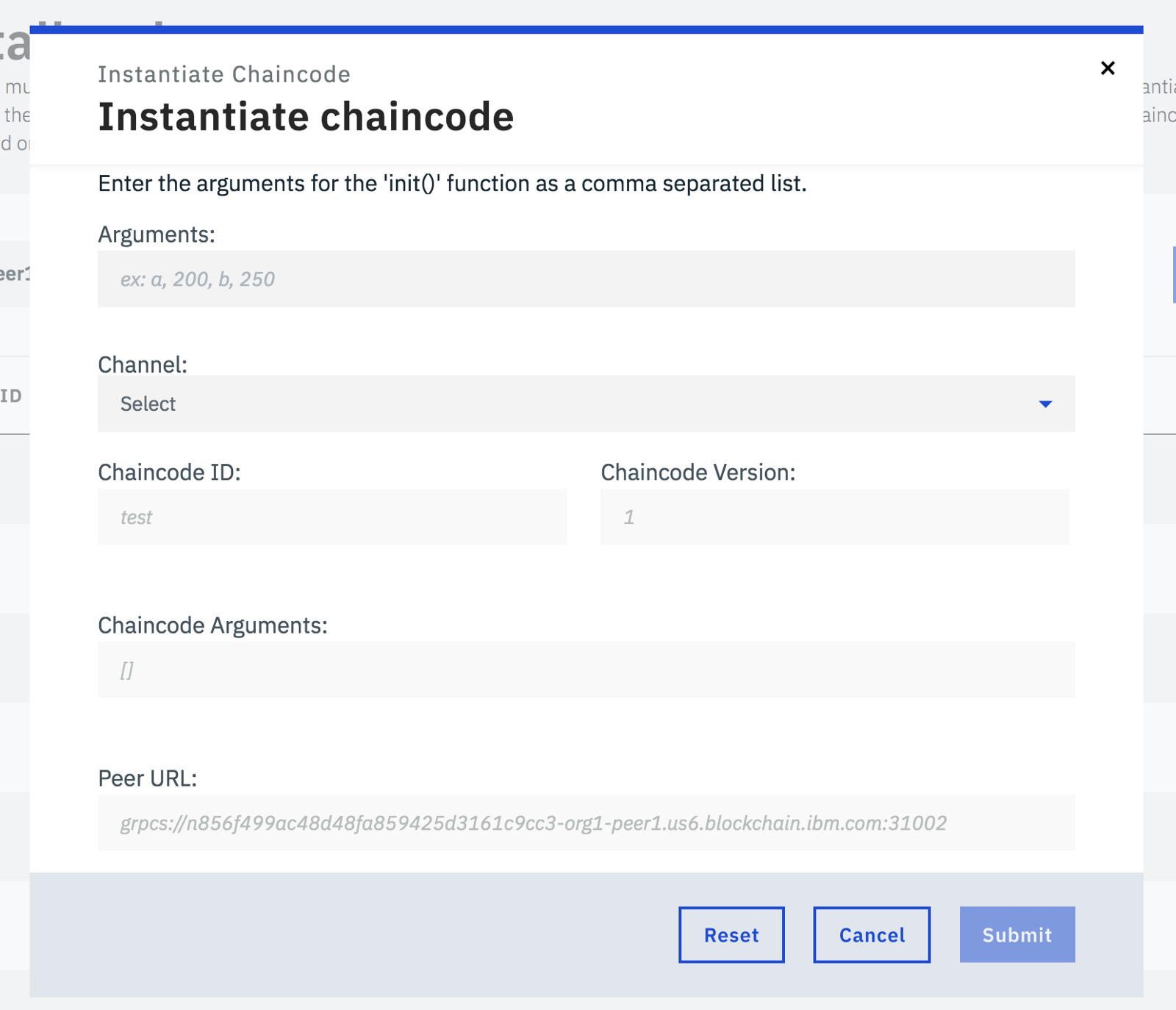Click the bold "Instantiate chaincode" heading
Viewport: 1176px width, 1010px height.
(306, 117)
